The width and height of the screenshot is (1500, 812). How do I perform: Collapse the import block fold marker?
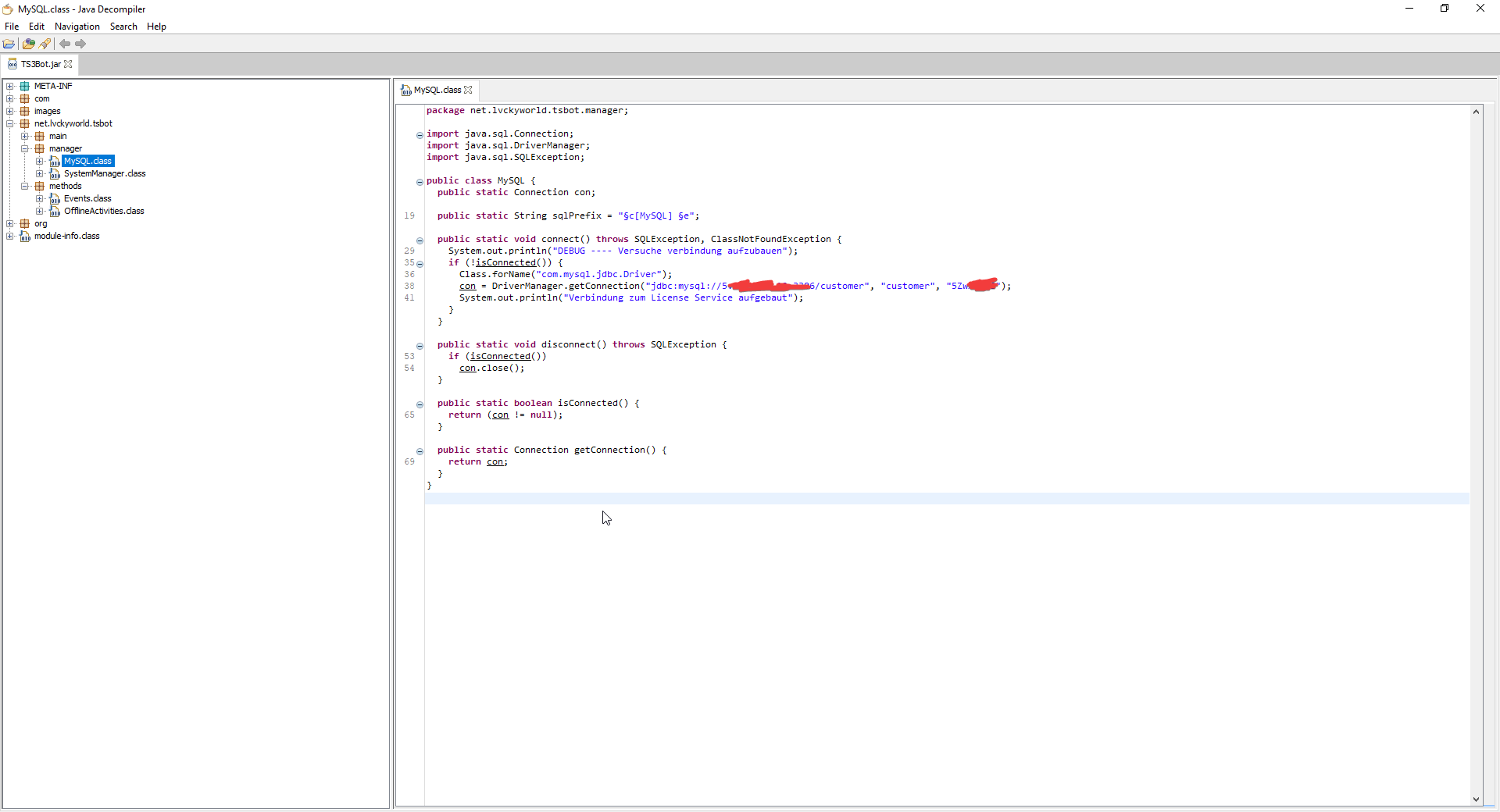point(420,135)
